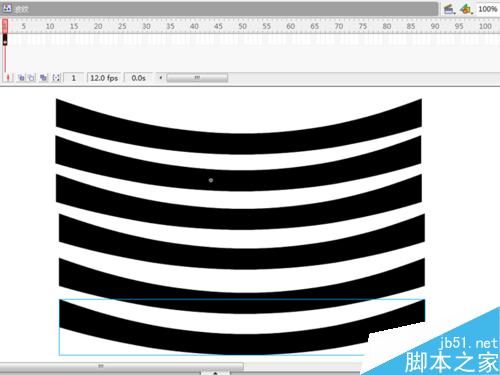Click the 100% zoom level box
The width and height of the screenshot is (500, 375).
pos(488,9)
